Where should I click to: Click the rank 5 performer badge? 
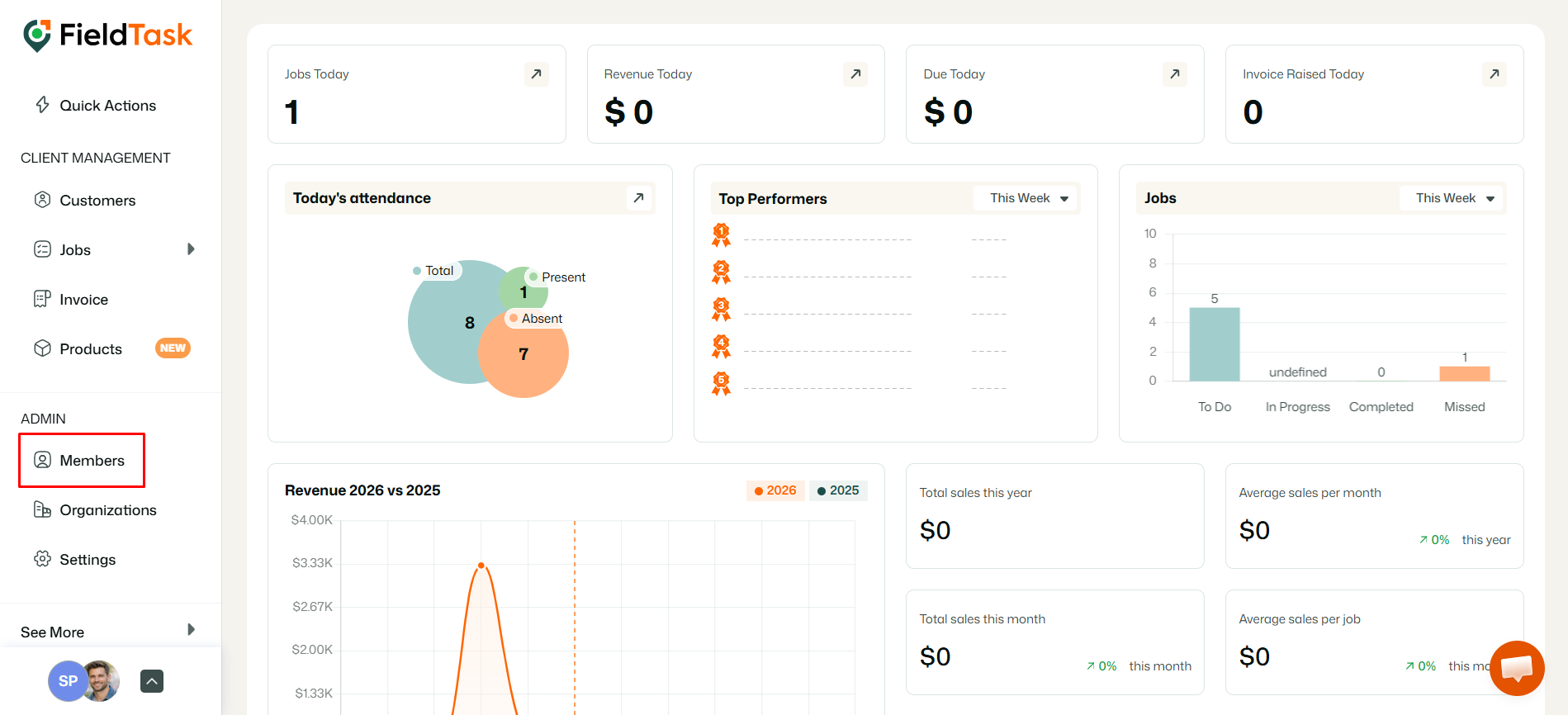pyautogui.click(x=722, y=384)
